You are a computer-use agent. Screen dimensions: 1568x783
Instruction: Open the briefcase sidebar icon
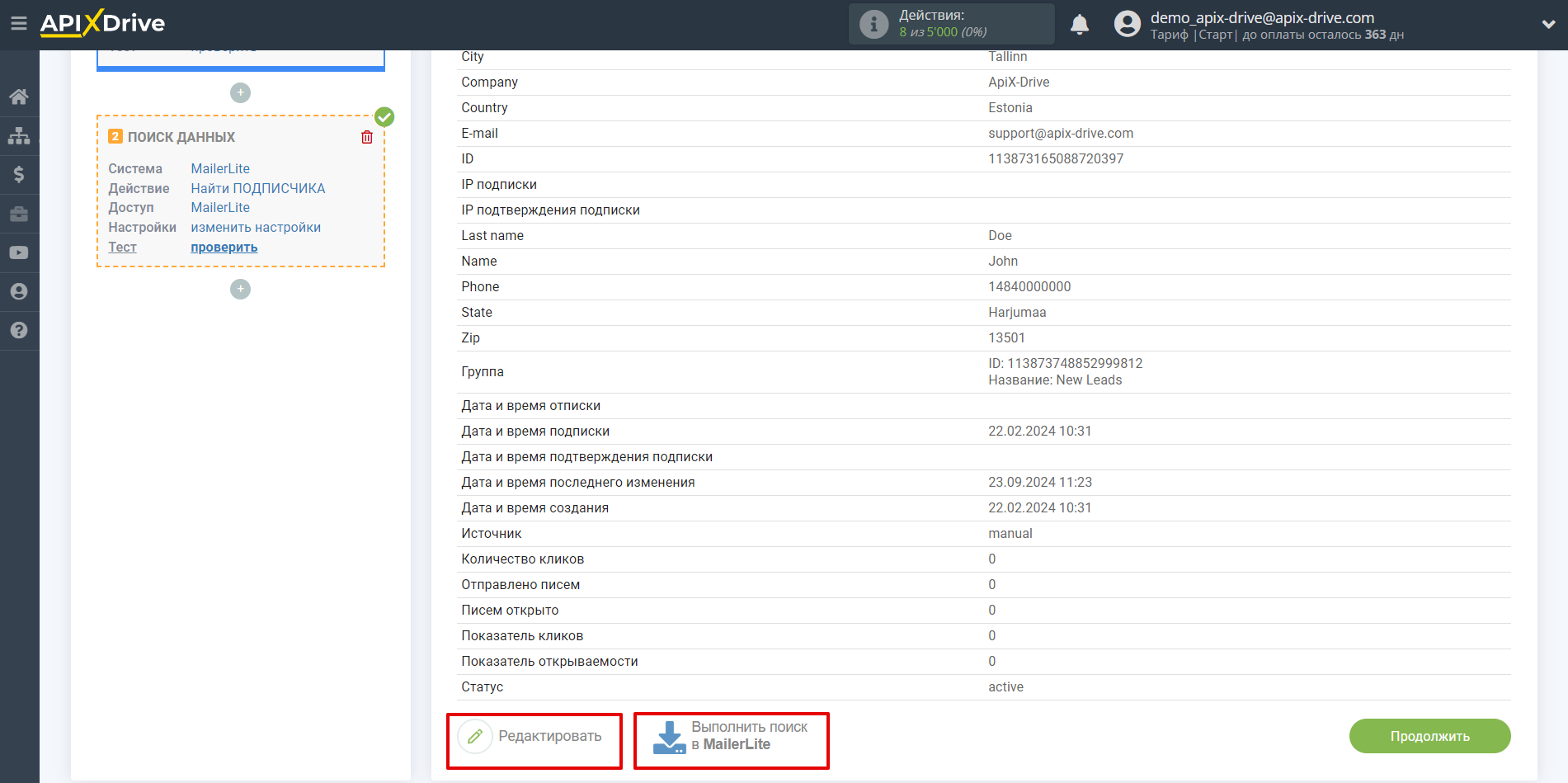pyautogui.click(x=19, y=214)
